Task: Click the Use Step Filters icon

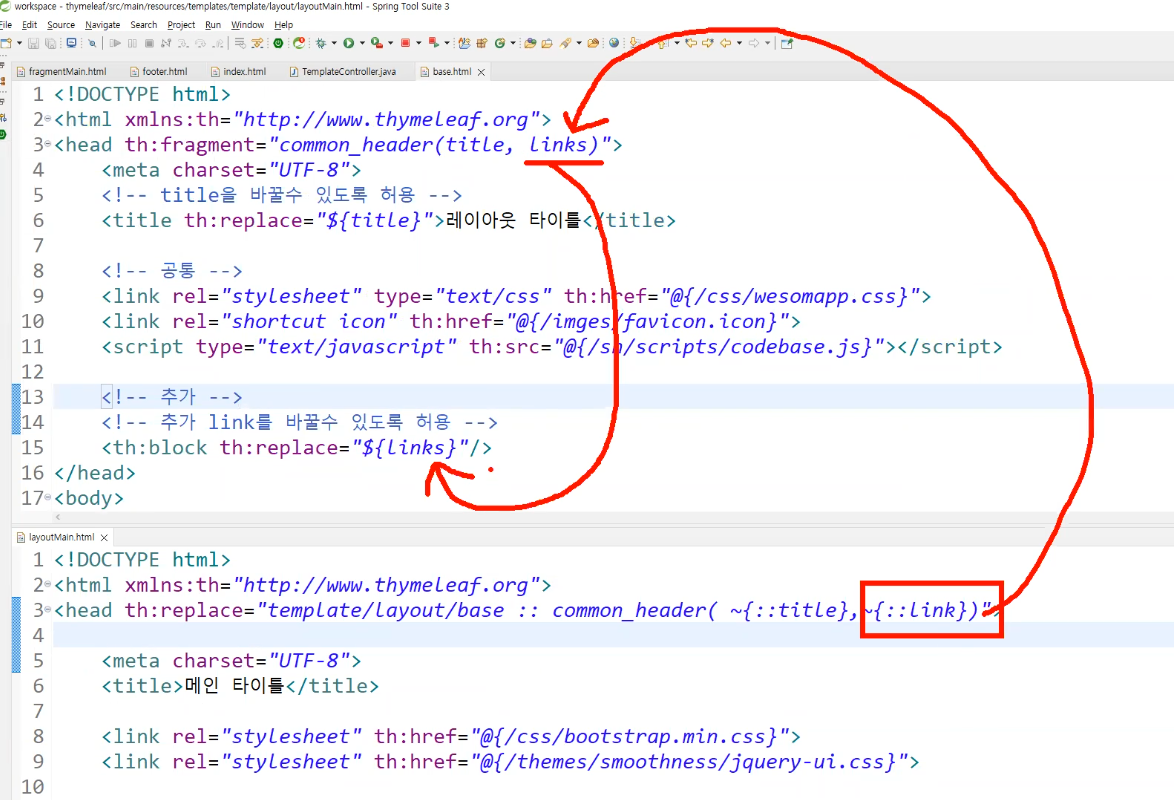Action: [257, 43]
